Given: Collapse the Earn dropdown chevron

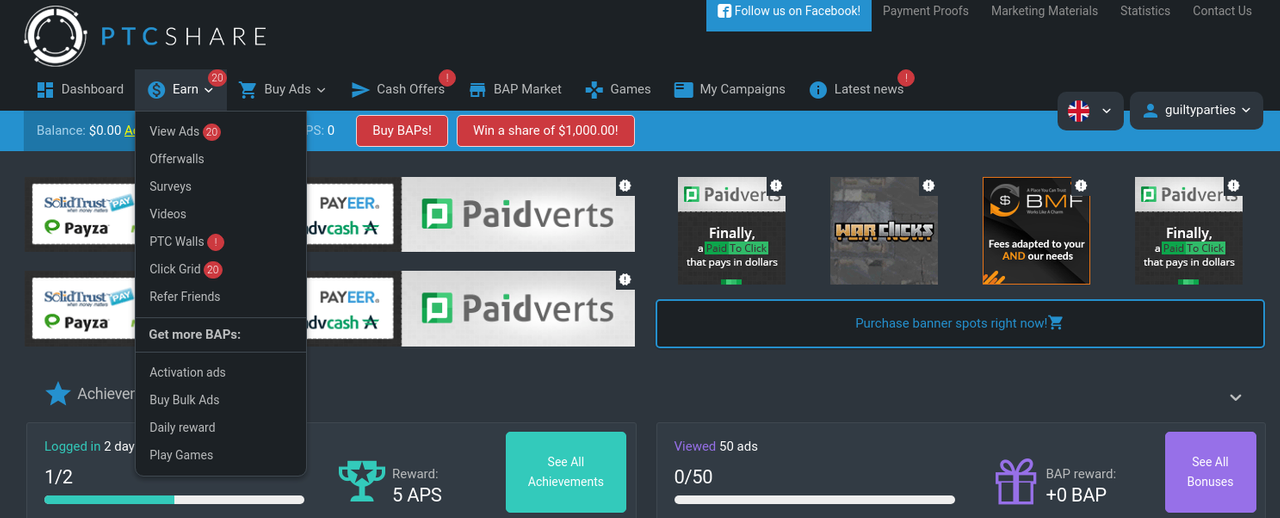Looking at the screenshot, I should pos(209,90).
